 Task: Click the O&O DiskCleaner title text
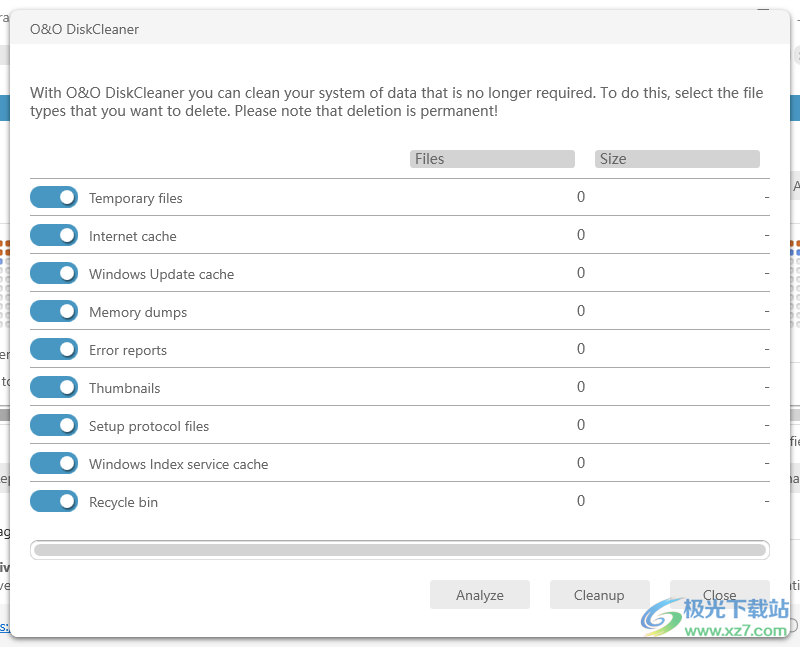click(x=84, y=30)
